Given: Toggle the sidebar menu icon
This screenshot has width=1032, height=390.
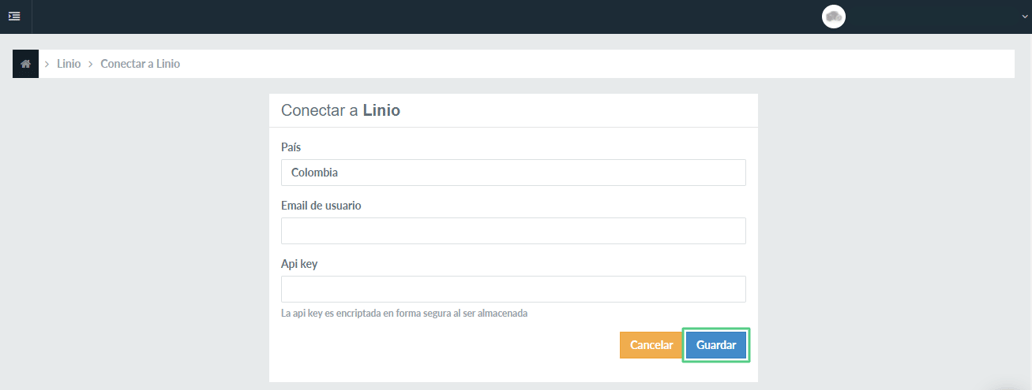Looking at the screenshot, I should [14, 16].
